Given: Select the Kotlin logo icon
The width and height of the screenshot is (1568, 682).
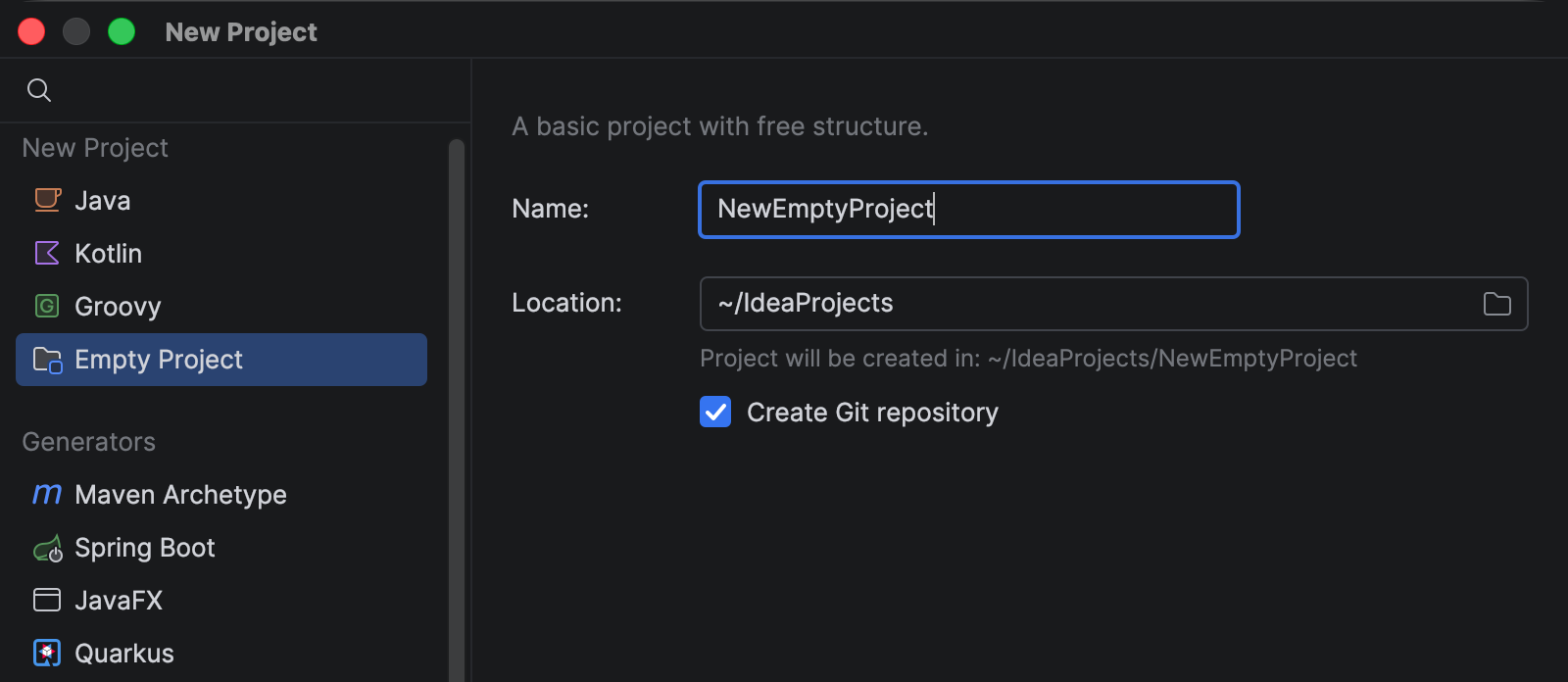Looking at the screenshot, I should [x=47, y=253].
